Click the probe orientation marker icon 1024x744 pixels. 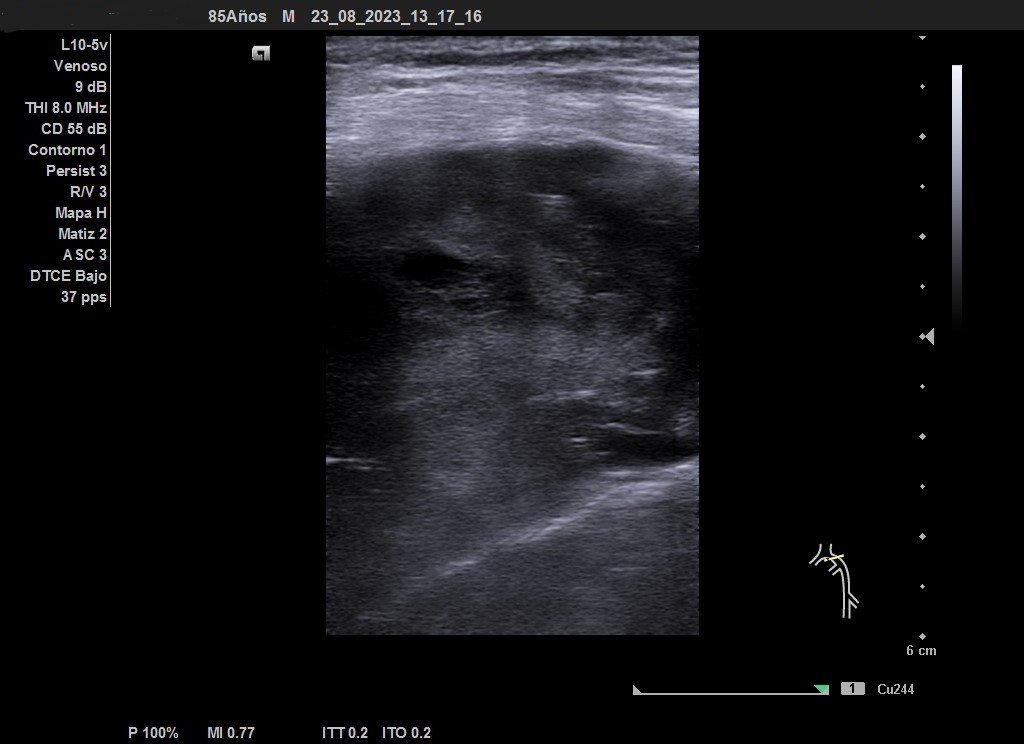[261, 54]
